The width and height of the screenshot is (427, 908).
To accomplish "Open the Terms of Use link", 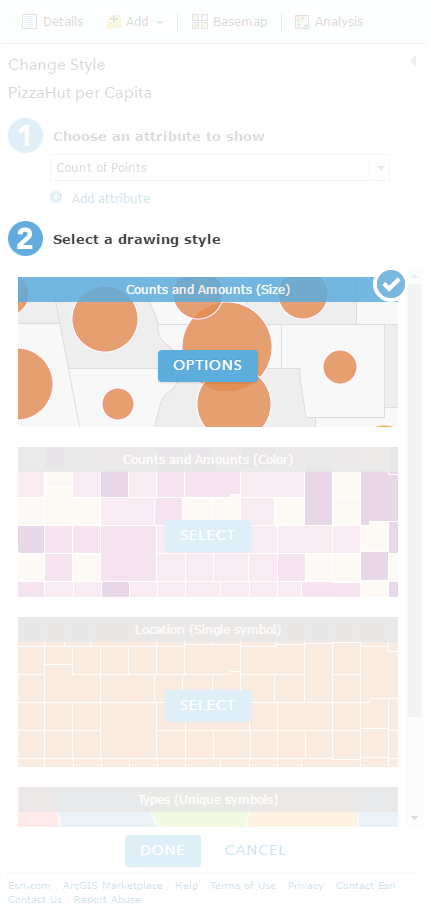I will (243, 885).
